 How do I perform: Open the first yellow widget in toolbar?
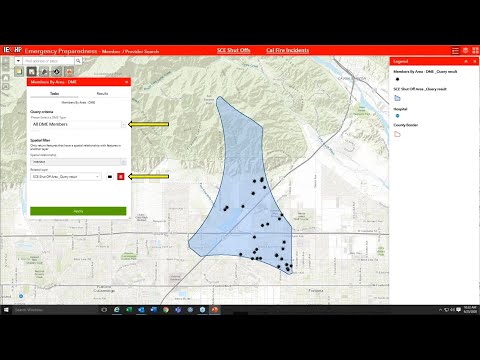click(x=19, y=72)
